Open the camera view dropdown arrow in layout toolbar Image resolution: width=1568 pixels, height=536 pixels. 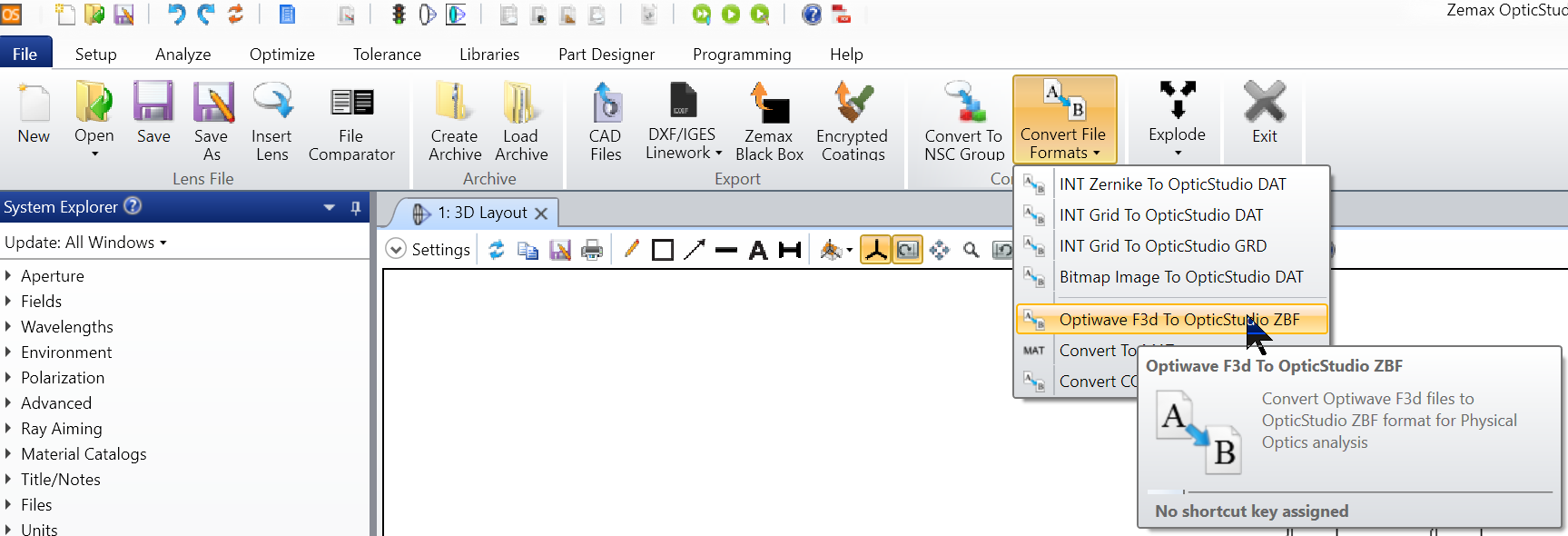[850, 250]
